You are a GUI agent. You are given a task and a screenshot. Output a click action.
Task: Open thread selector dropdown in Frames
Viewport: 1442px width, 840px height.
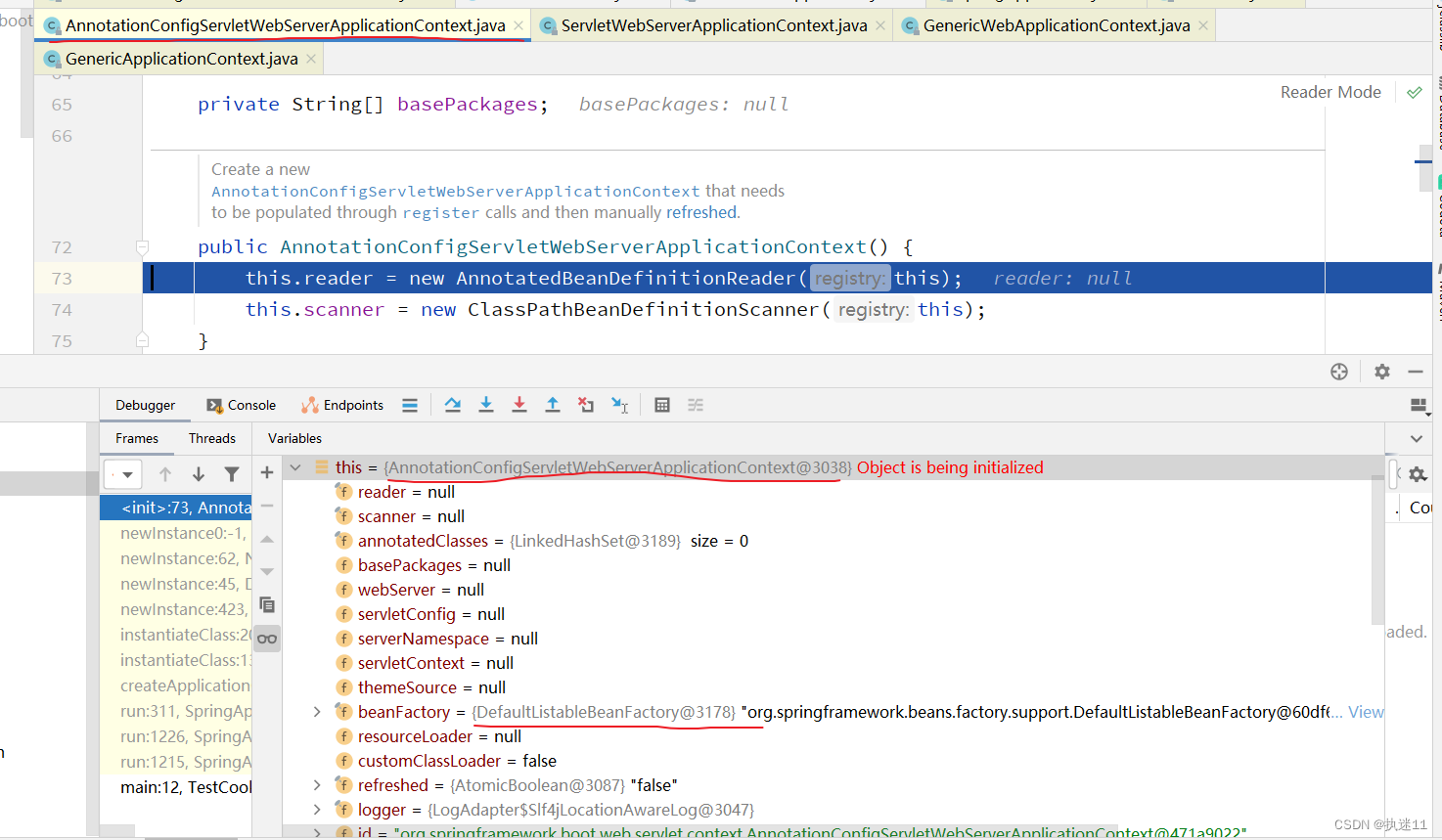tap(124, 474)
